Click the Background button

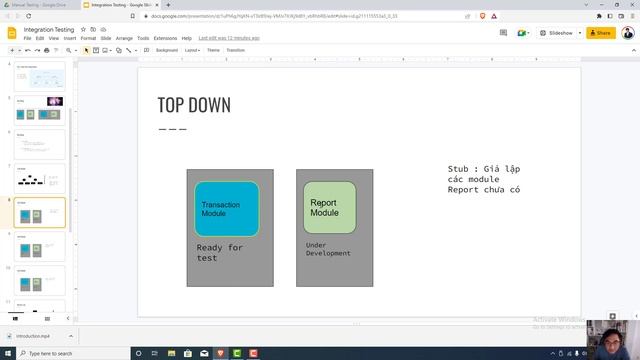167,50
